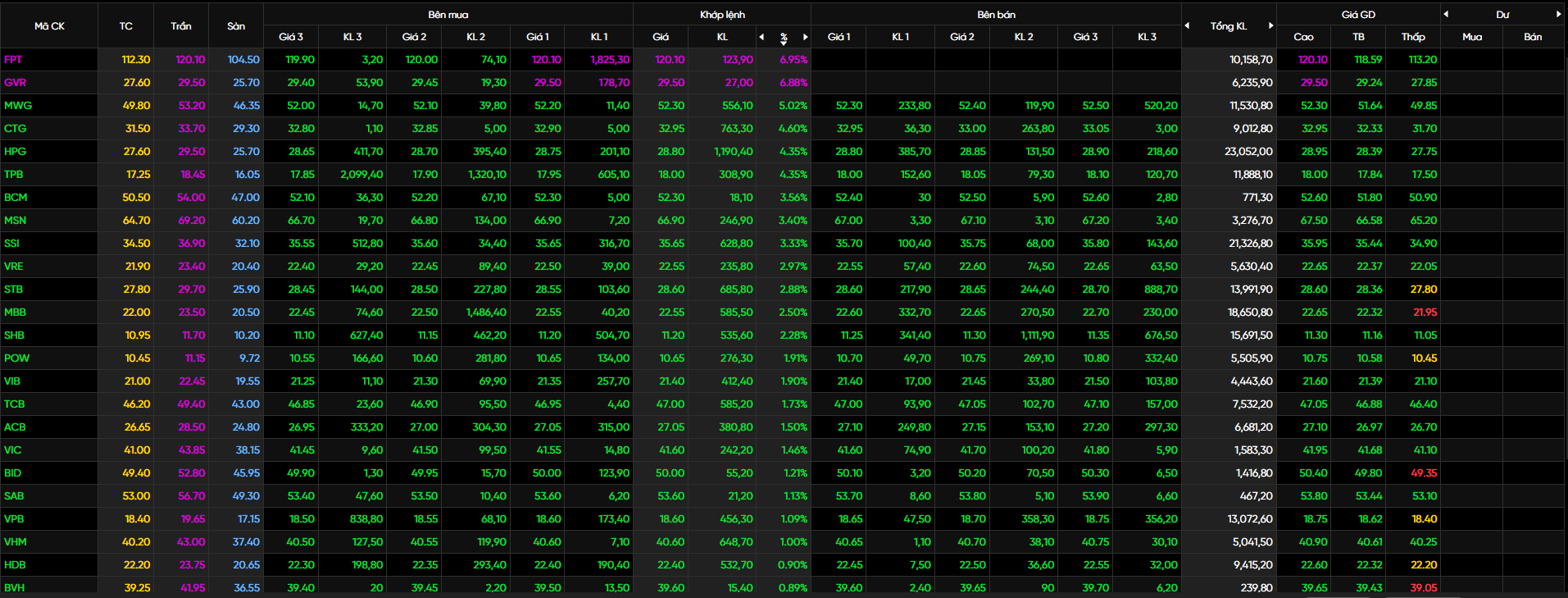Image resolution: width=1568 pixels, height=598 pixels.
Task: Open the STB stock symbol
Action: point(13,290)
